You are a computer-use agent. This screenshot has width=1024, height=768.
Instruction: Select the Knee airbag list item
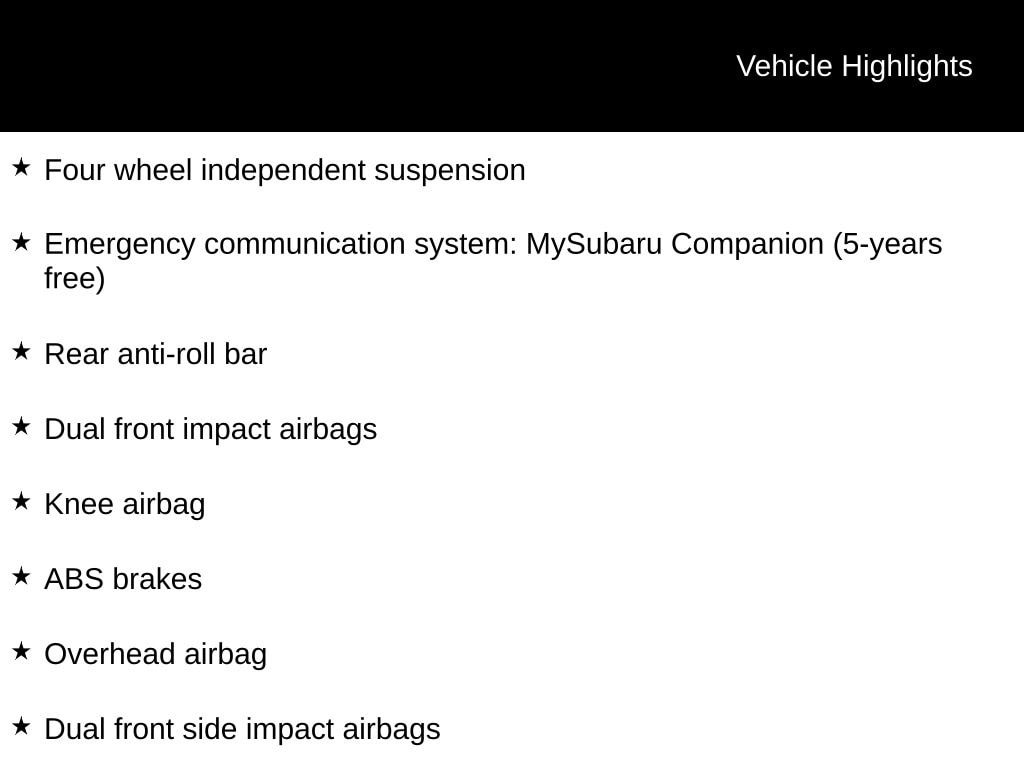tap(125, 505)
